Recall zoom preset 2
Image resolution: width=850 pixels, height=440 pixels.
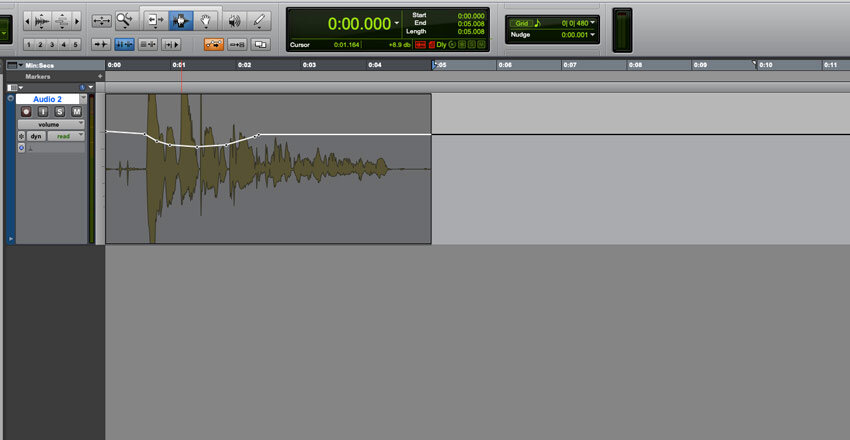click(x=41, y=44)
